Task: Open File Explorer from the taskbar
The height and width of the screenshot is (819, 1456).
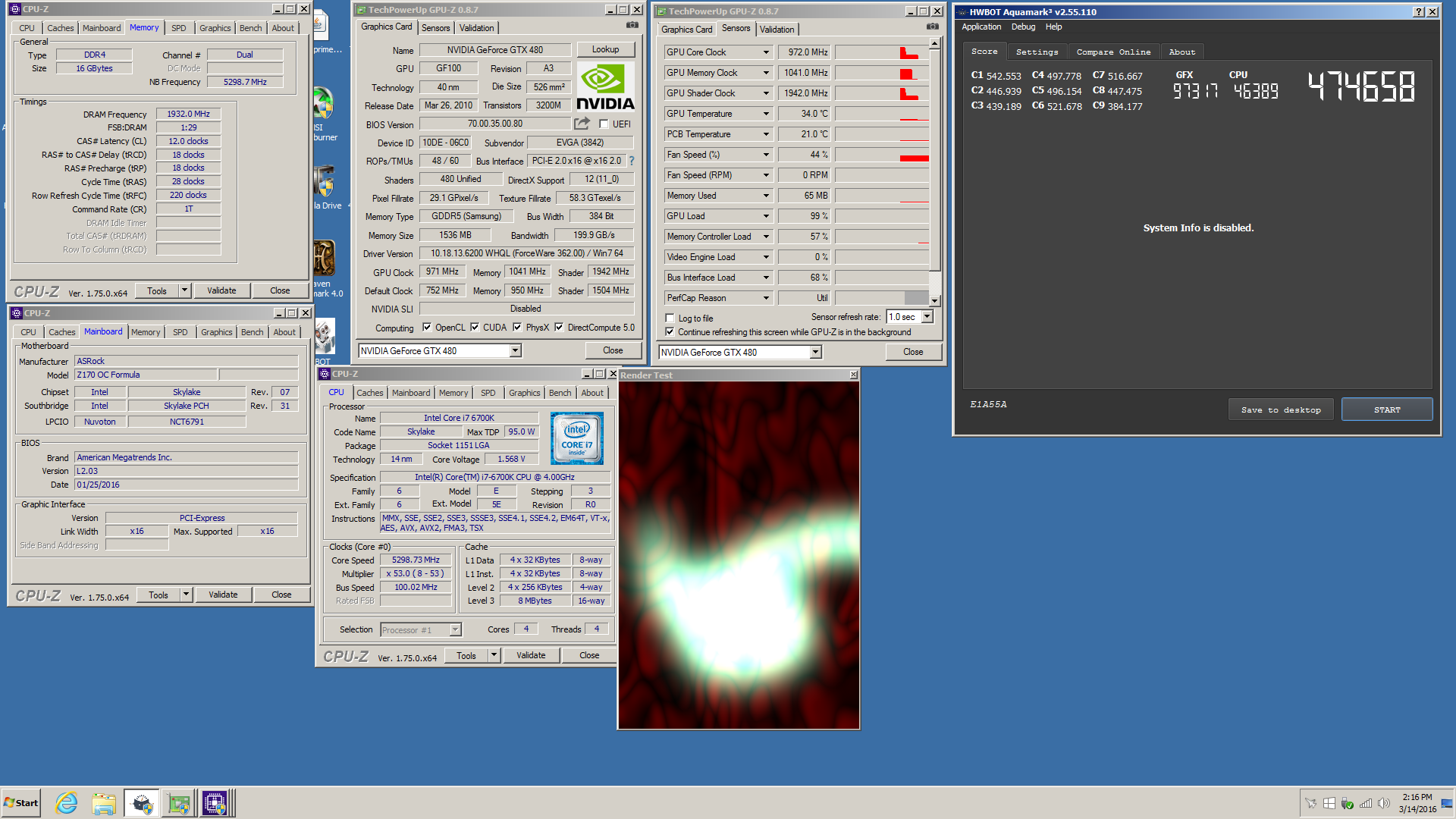Action: click(x=104, y=803)
